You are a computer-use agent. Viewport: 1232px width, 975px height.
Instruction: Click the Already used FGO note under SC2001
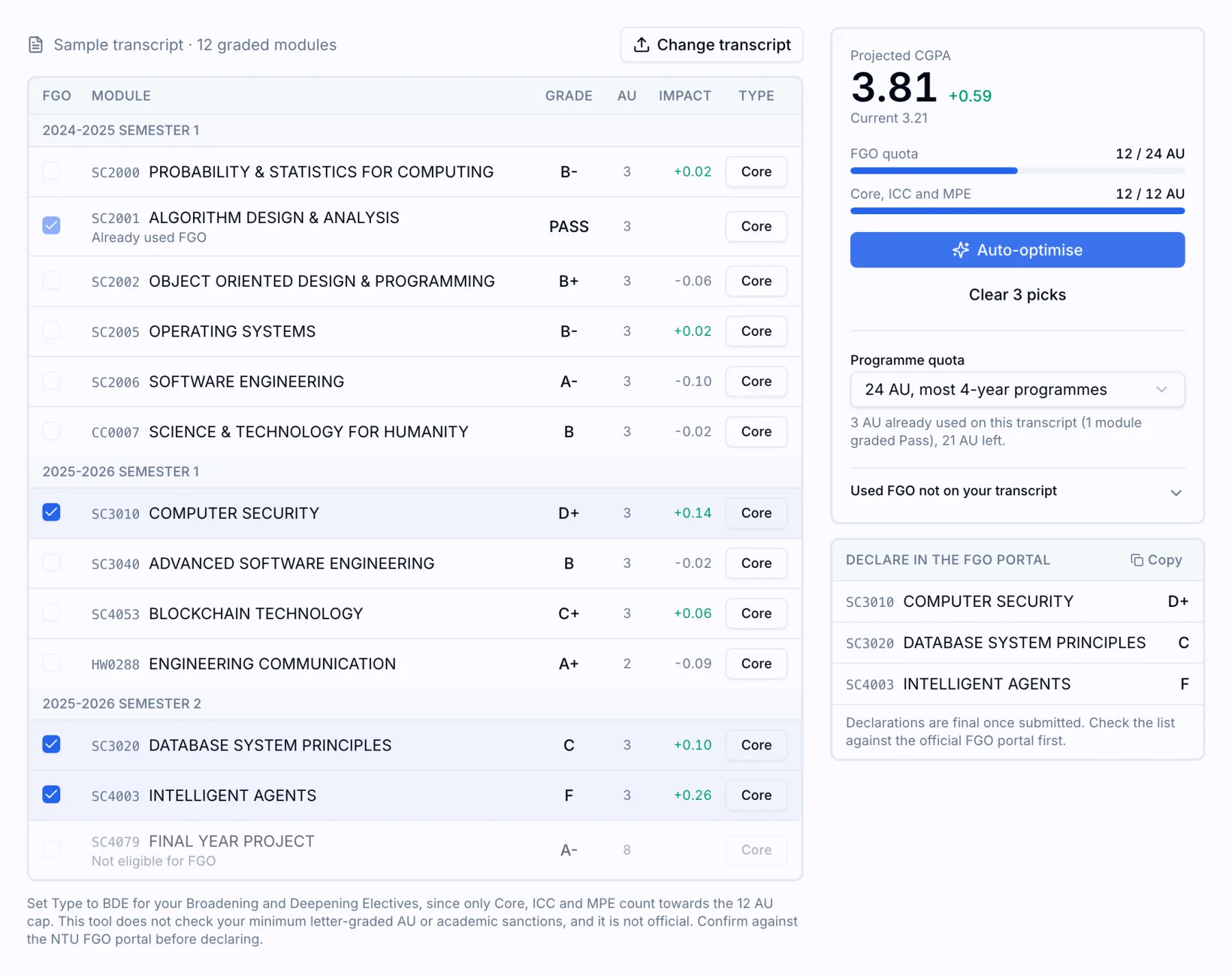click(x=149, y=237)
